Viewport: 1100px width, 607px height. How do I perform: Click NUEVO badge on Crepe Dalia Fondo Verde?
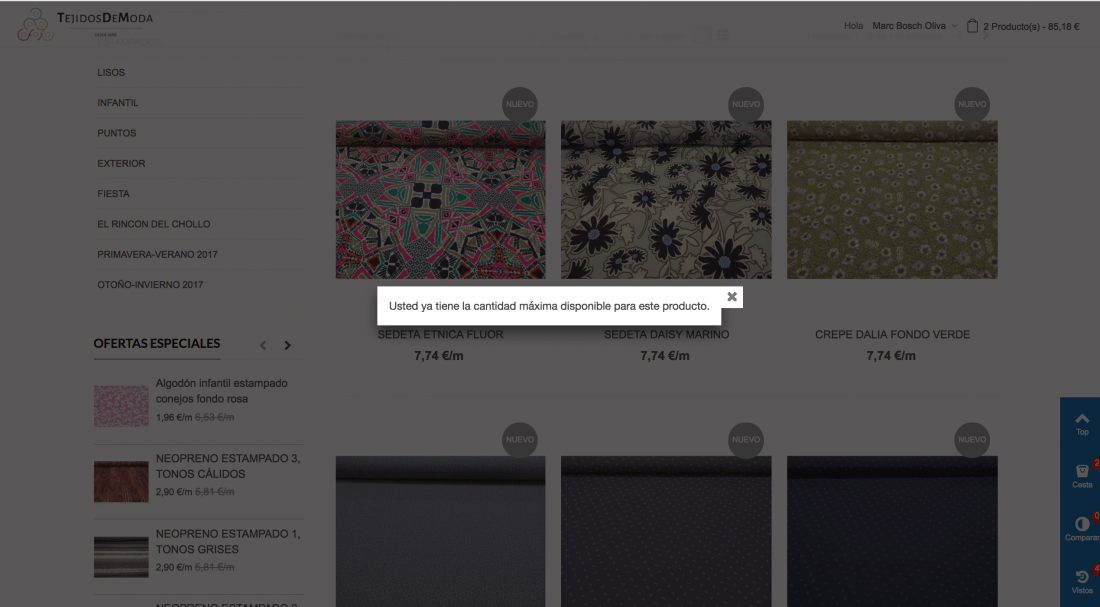click(972, 104)
